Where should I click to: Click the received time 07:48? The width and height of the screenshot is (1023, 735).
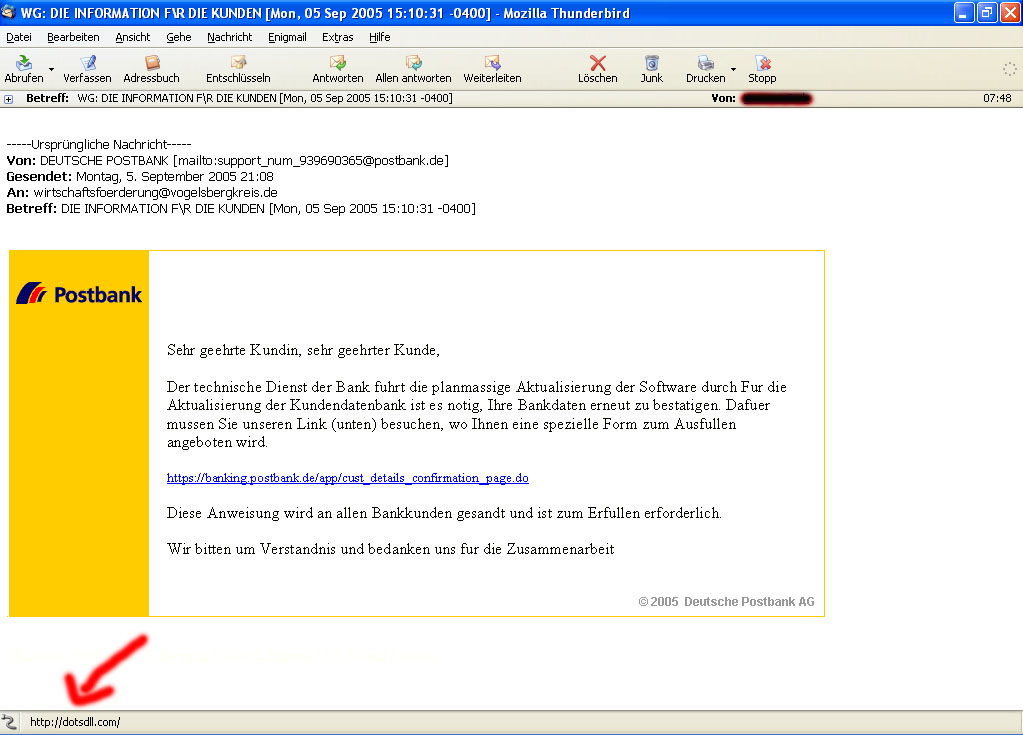point(997,98)
